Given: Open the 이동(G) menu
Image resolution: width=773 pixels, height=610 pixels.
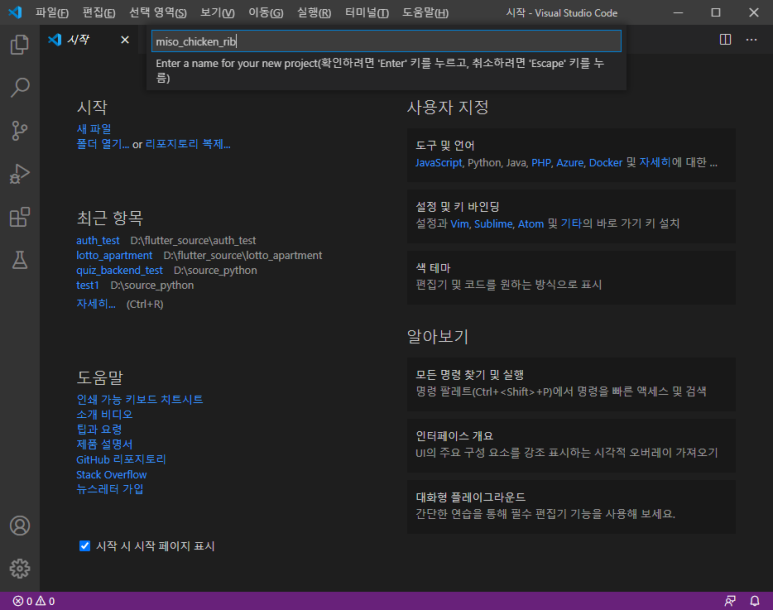Looking at the screenshot, I should pyautogui.click(x=266, y=13).
